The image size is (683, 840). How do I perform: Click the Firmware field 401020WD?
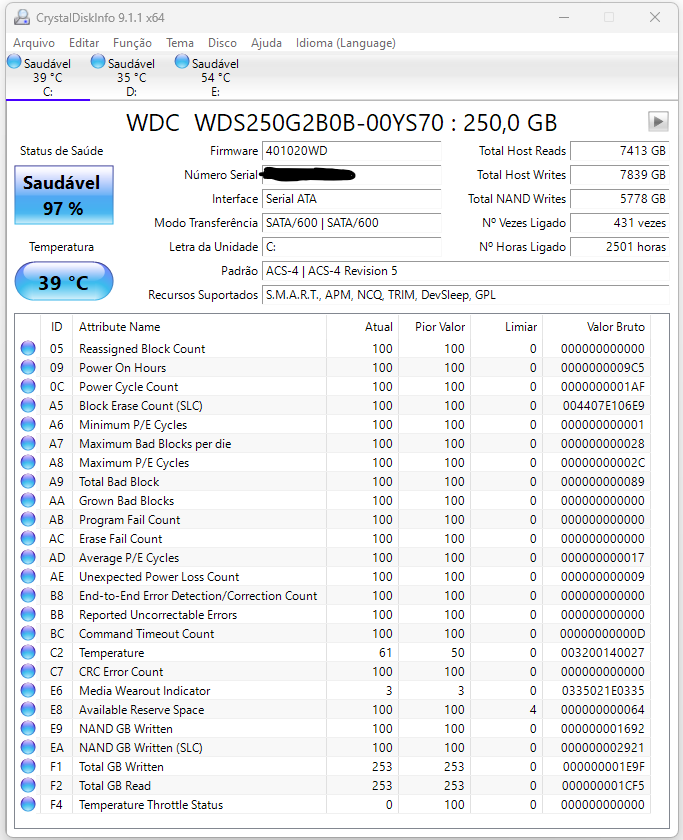[351, 151]
